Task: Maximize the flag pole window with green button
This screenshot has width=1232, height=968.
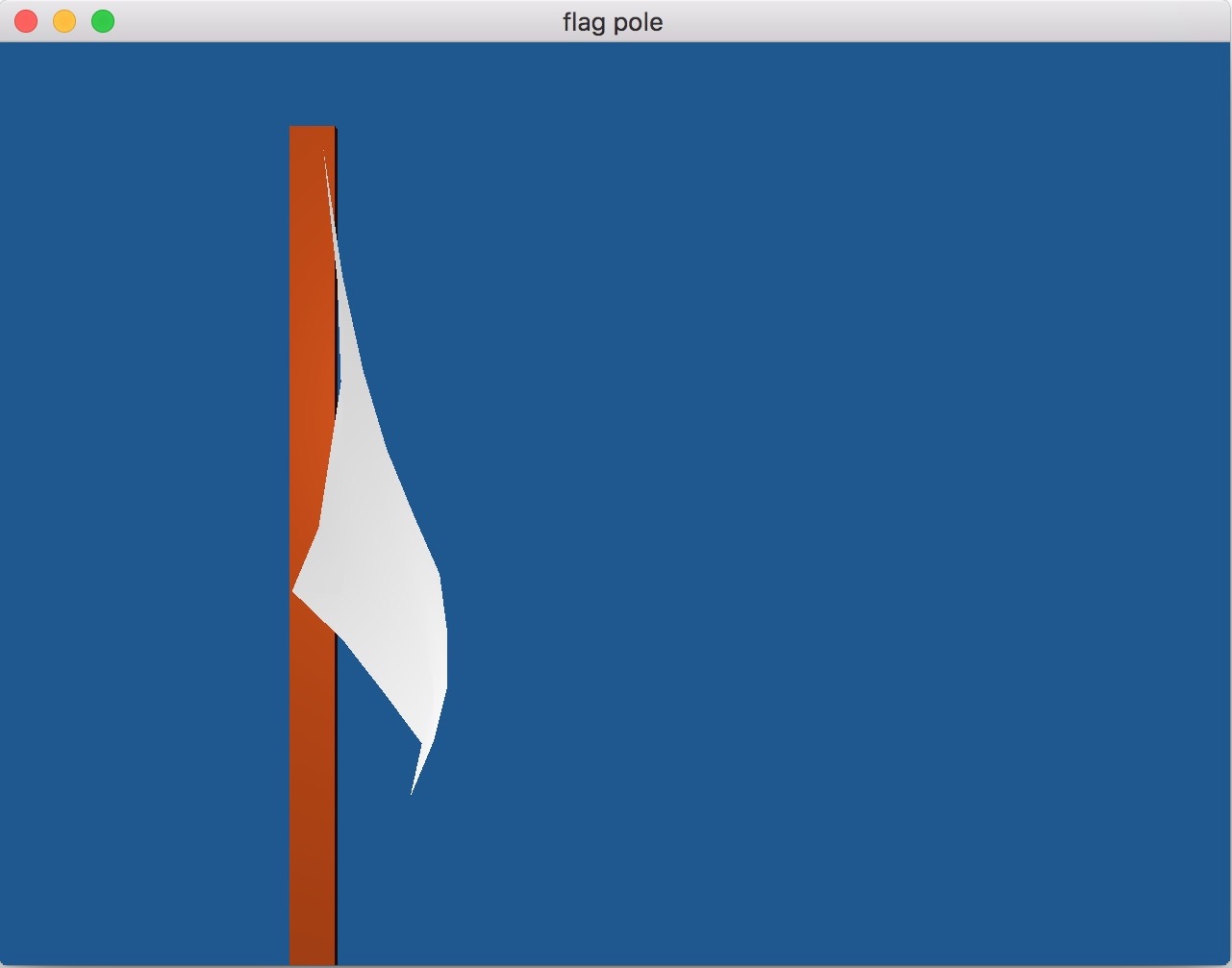Action: click(103, 21)
